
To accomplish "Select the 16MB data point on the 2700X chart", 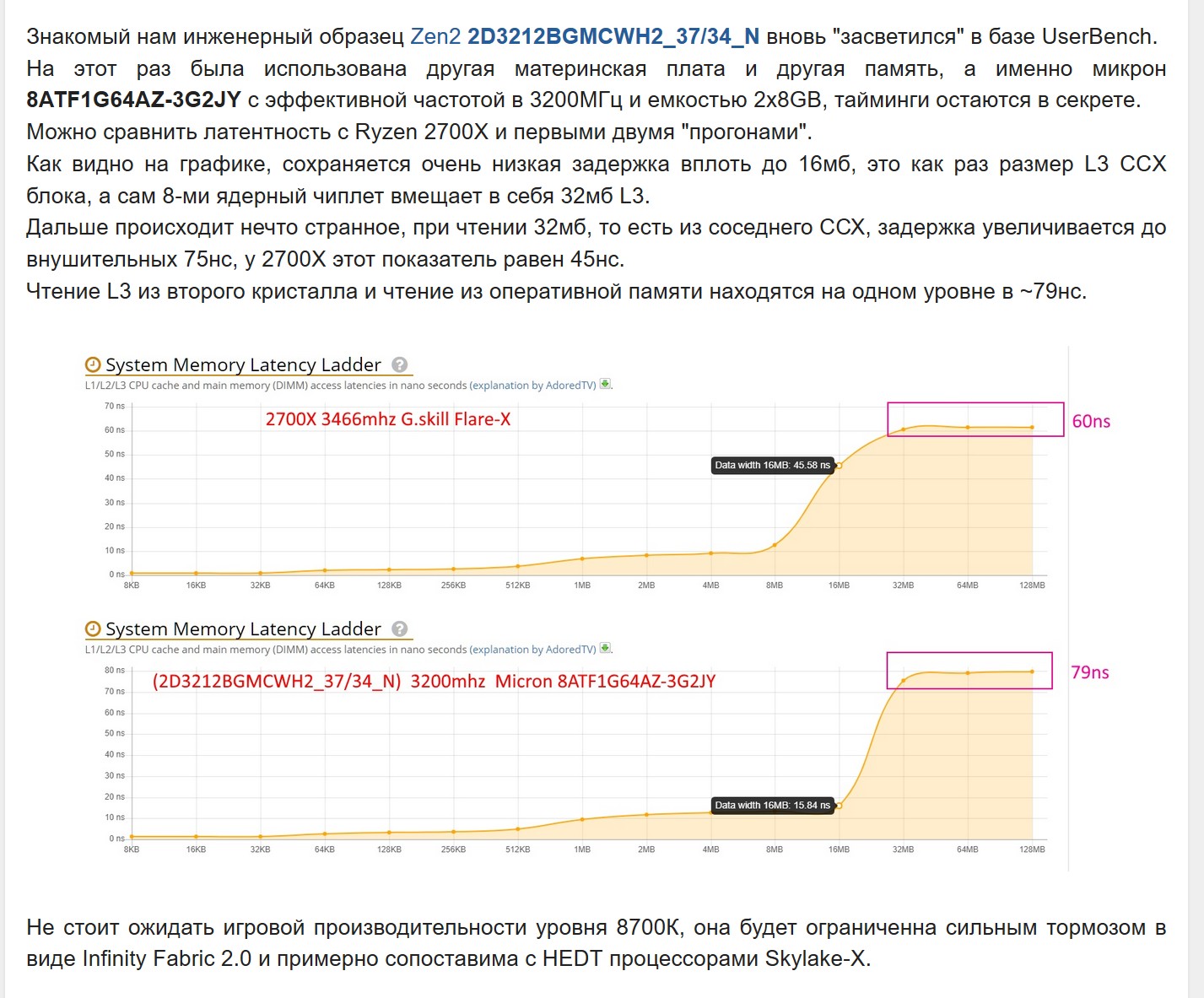I will (839, 466).
